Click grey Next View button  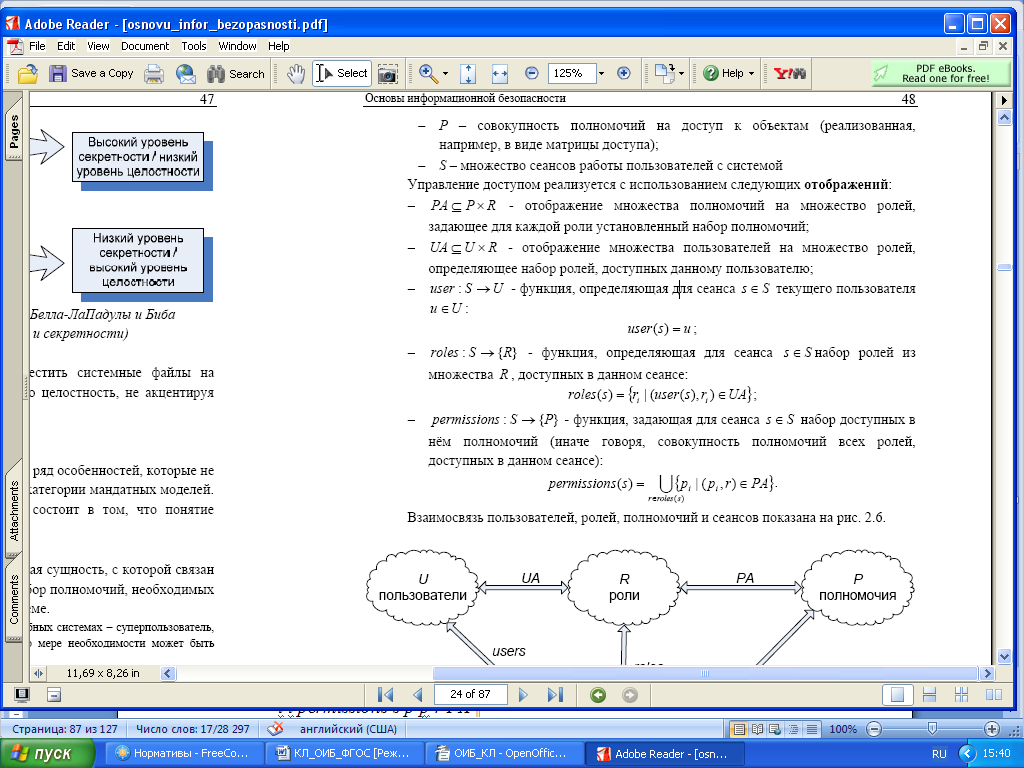[x=630, y=695]
